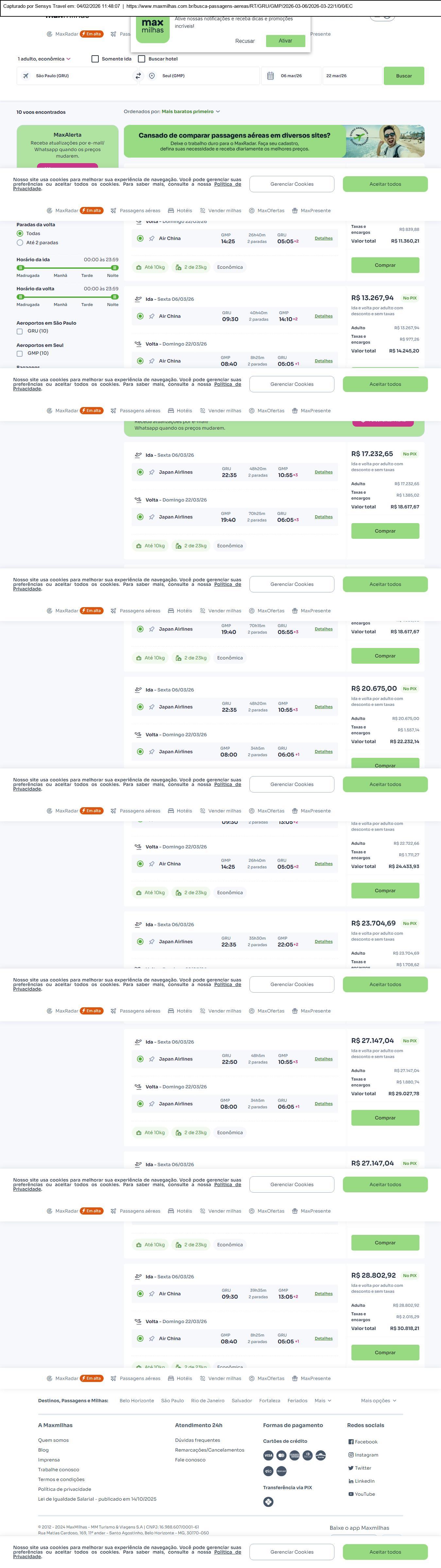Click the swap origin and destination icon

click(x=138, y=76)
